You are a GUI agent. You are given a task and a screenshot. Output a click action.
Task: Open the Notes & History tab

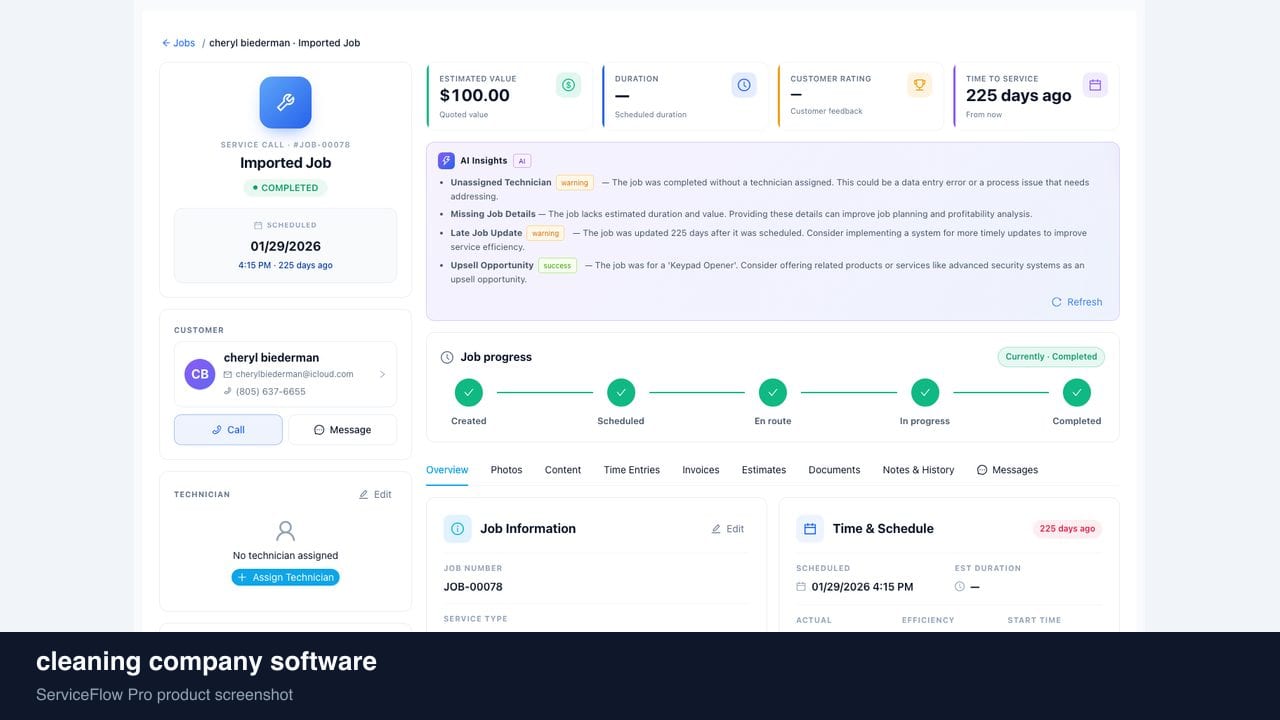pos(918,470)
